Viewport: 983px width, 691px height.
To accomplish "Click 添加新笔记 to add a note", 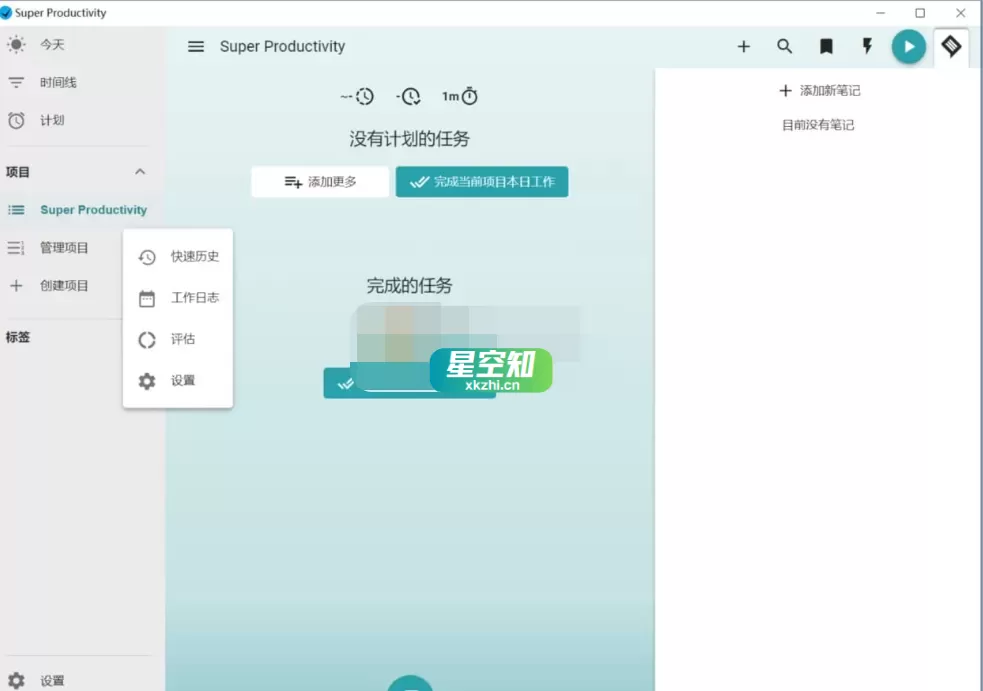I will pos(818,91).
